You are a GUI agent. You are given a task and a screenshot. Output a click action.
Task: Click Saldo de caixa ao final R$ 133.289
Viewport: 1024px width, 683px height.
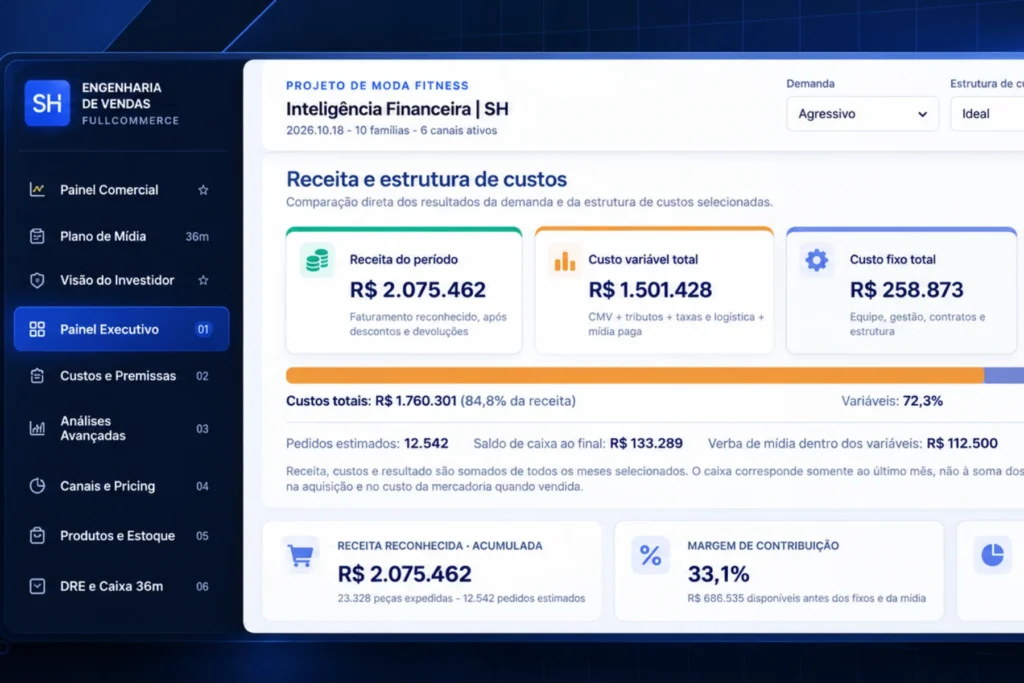click(578, 443)
